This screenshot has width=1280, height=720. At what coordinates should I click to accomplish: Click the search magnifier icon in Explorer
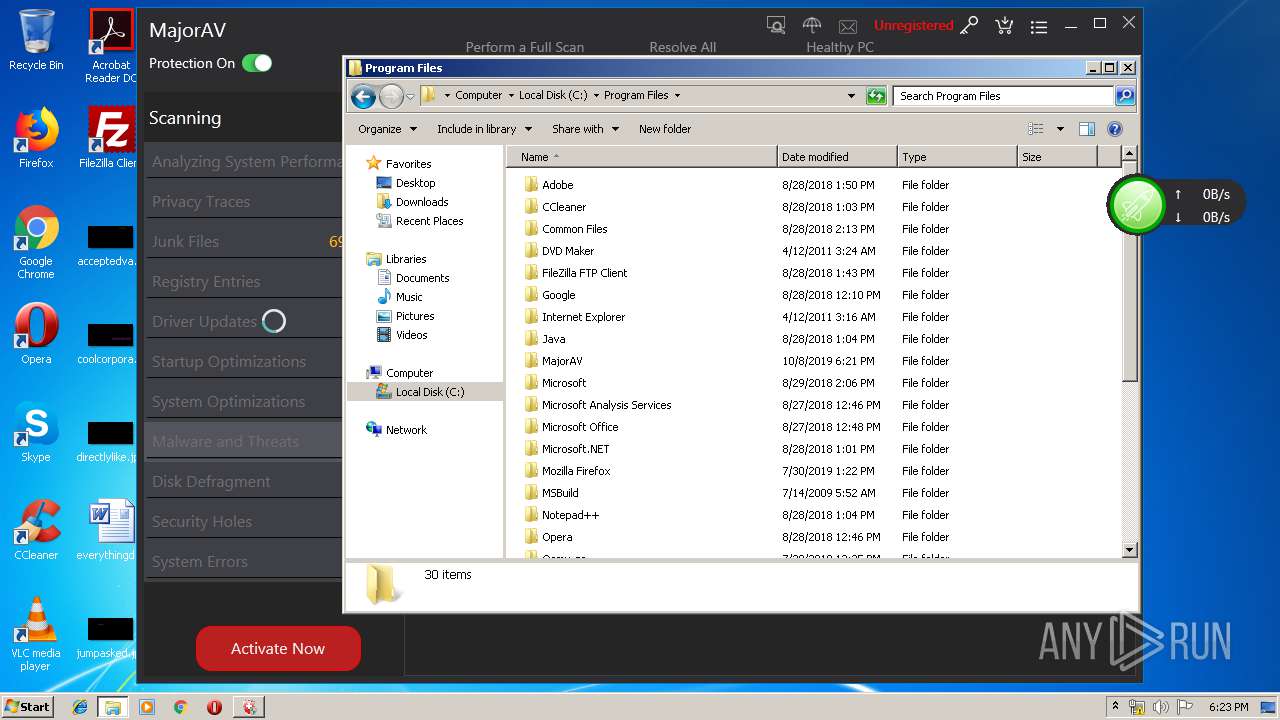(x=1125, y=96)
